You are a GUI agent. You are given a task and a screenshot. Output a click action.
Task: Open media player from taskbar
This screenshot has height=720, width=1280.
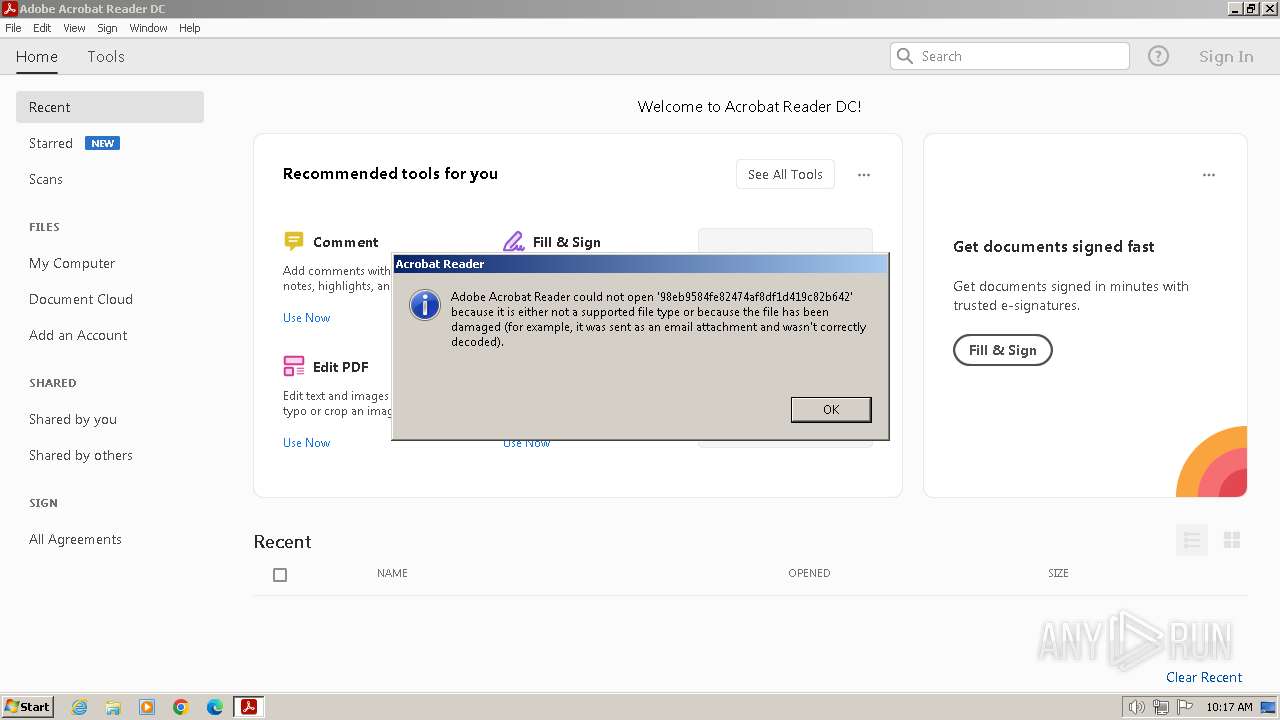click(x=147, y=707)
